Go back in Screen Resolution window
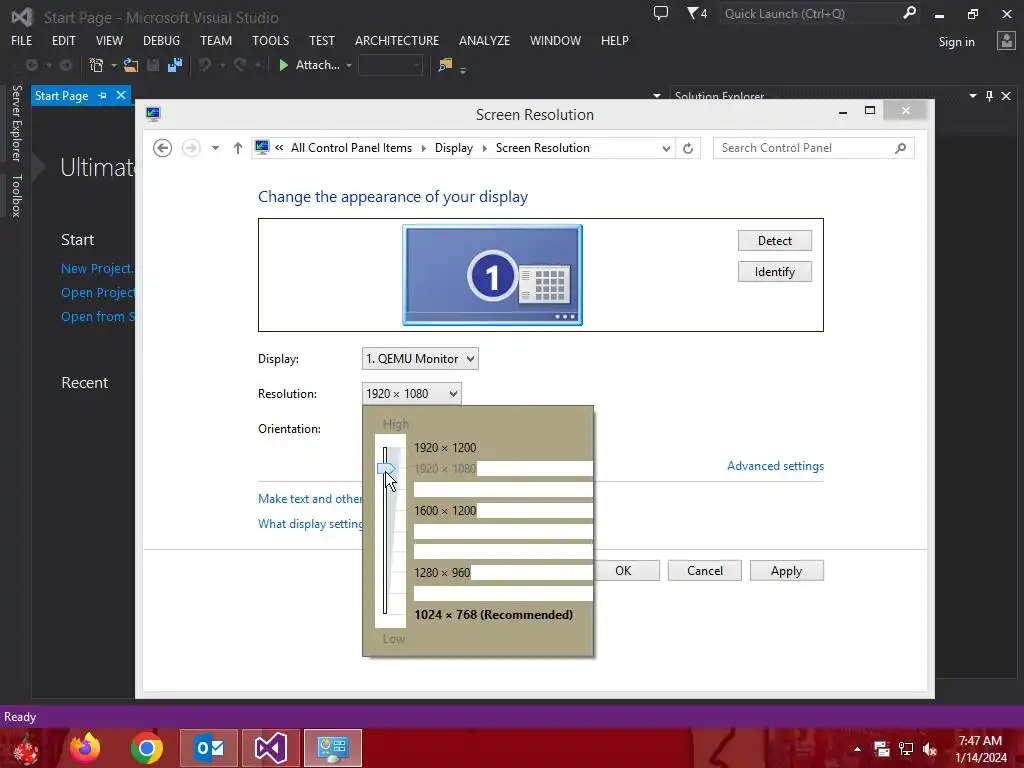The height and width of the screenshot is (768, 1024). [x=163, y=148]
